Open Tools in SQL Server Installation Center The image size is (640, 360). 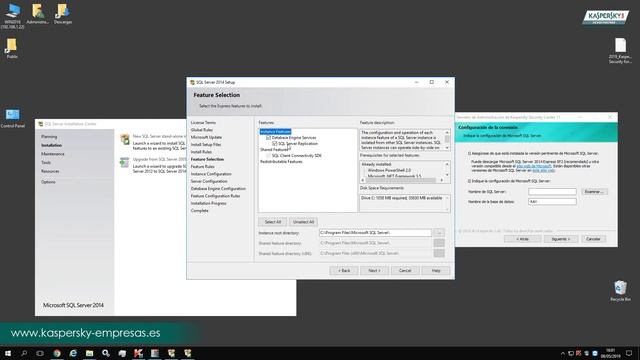[46, 162]
